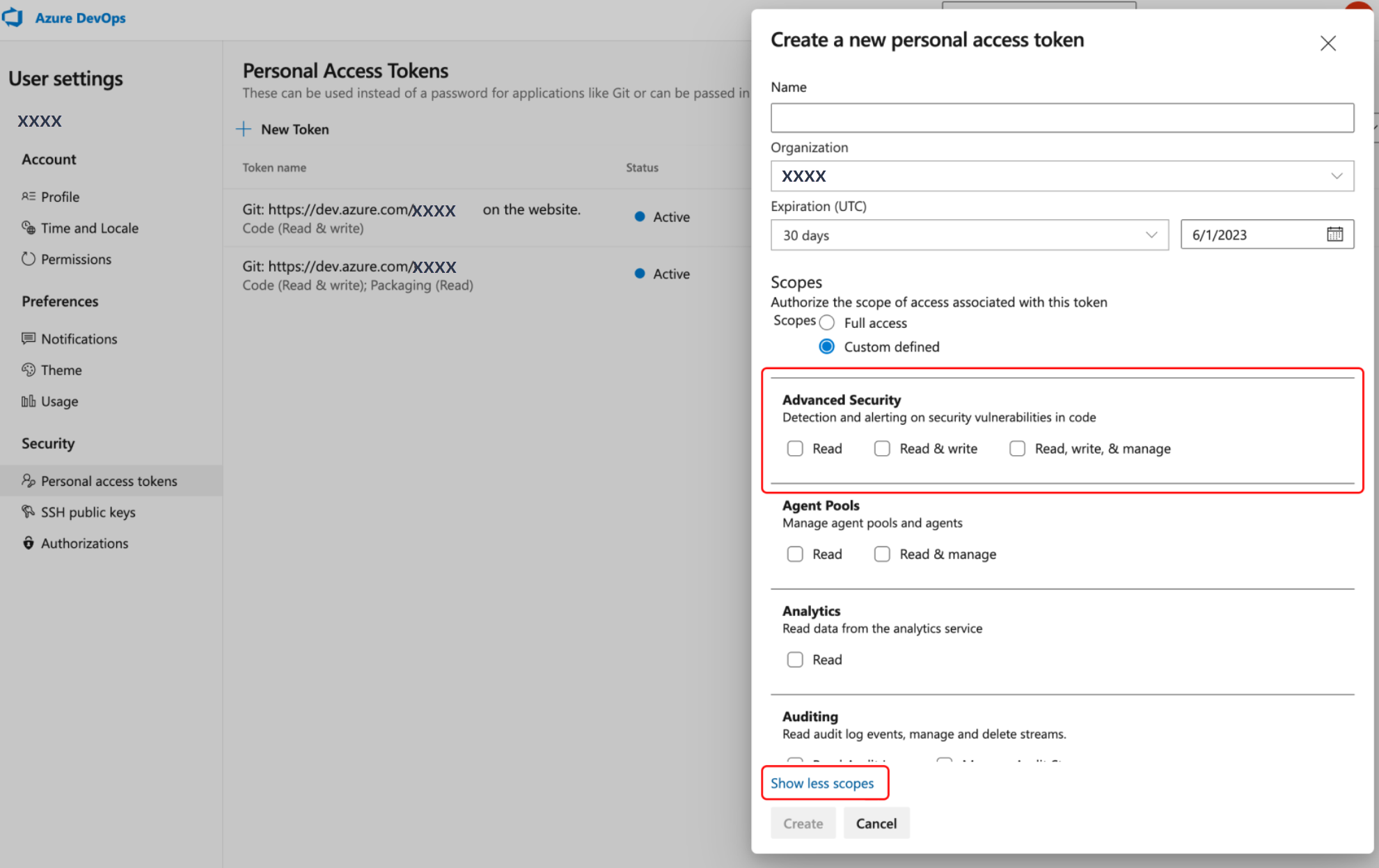Click the expiration date calendar picker
Image resolution: width=1379 pixels, height=868 pixels.
coord(1335,234)
